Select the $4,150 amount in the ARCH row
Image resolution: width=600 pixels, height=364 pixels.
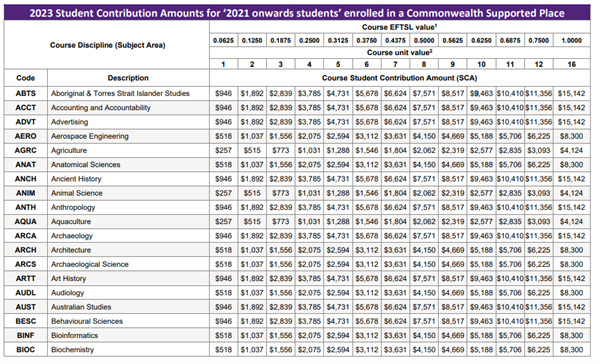(424, 250)
